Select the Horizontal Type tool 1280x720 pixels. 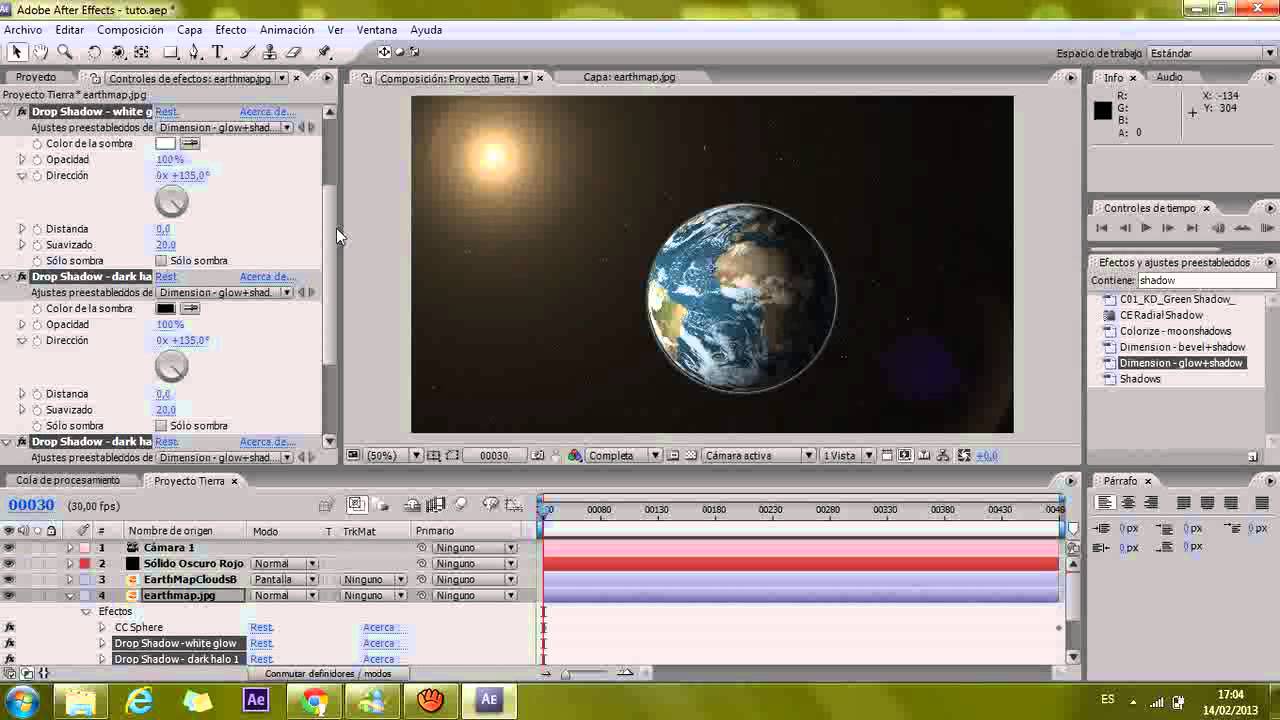[x=218, y=52]
